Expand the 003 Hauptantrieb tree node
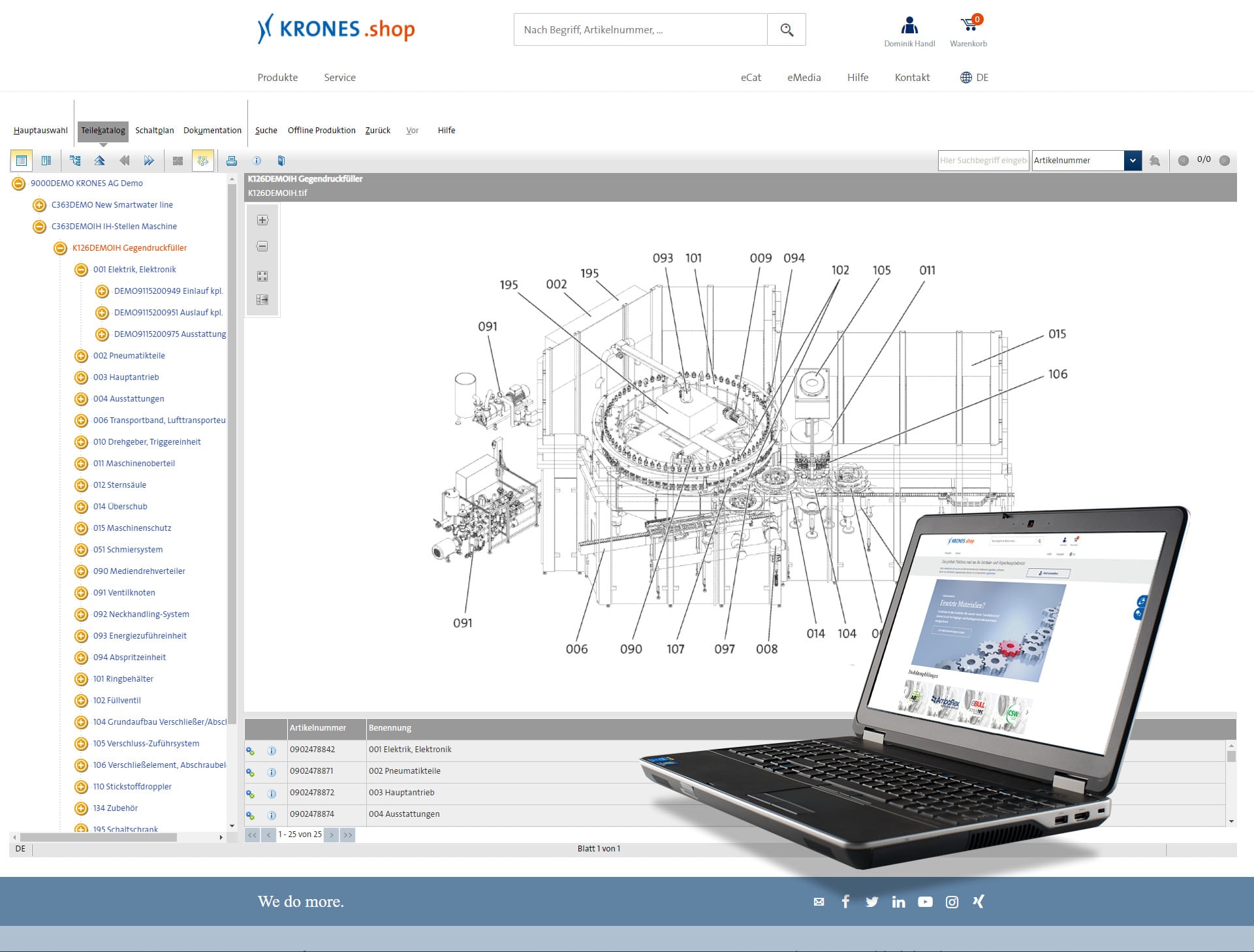This screenshot has width=1254, height=952. tap(81, 377)
